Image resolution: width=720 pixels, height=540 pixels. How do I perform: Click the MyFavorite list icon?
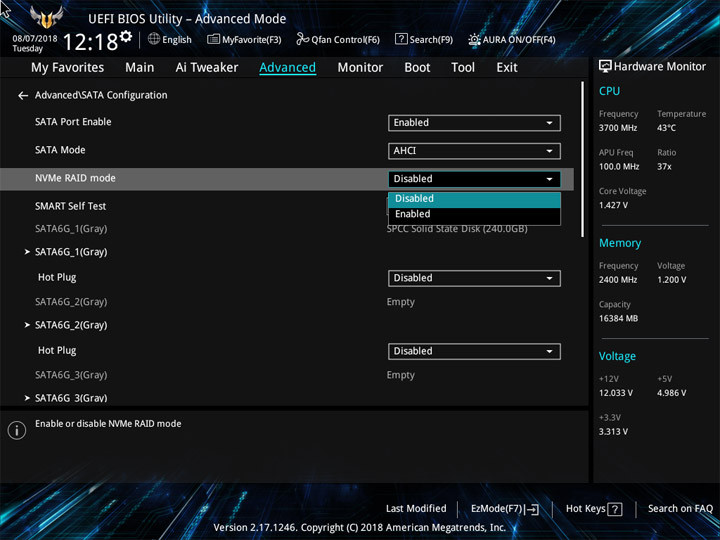pos(213,39)
